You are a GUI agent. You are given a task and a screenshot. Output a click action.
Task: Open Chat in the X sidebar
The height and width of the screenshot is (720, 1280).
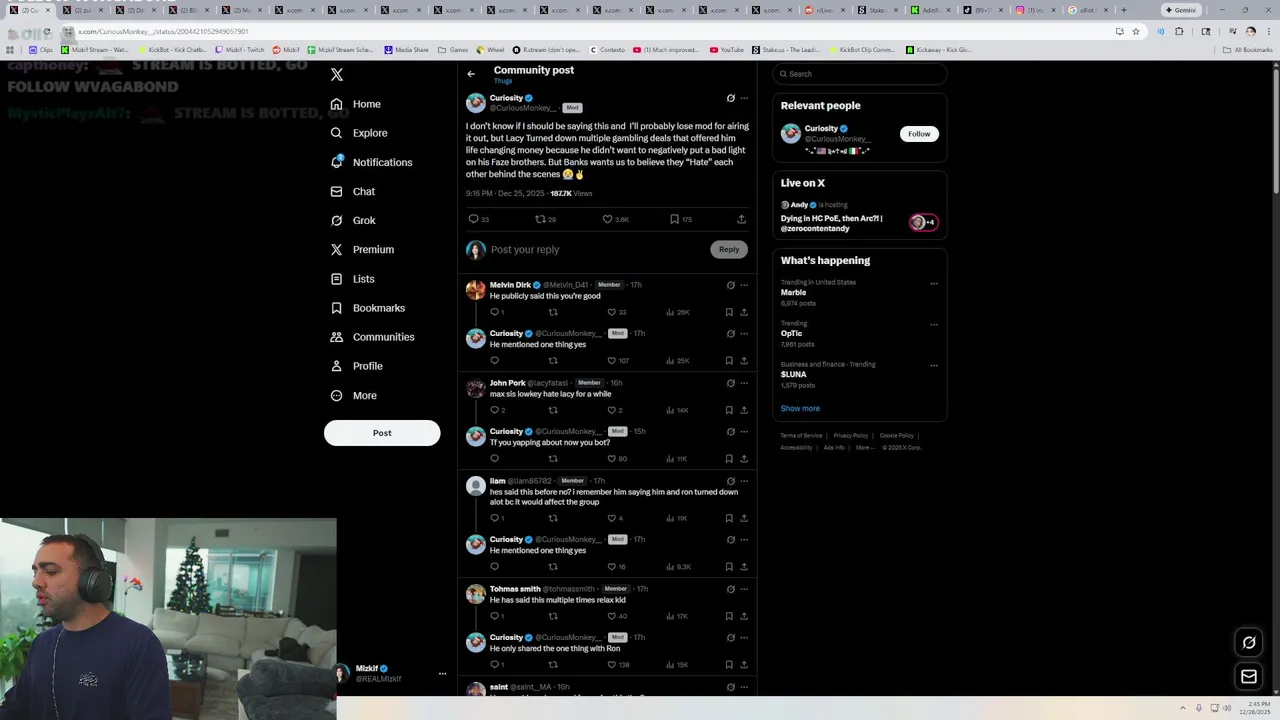click(x=353, y=191)
